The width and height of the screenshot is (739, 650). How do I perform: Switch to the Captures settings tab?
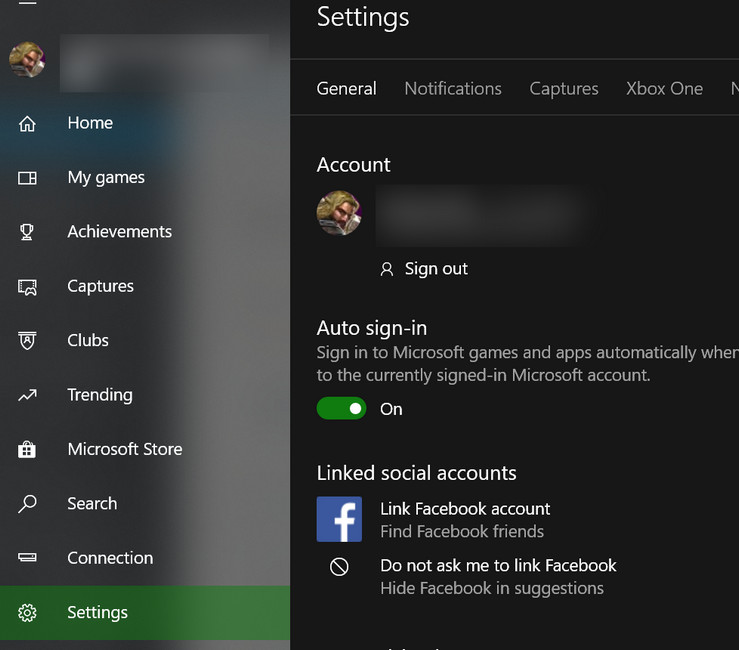(x=564, y=89)
